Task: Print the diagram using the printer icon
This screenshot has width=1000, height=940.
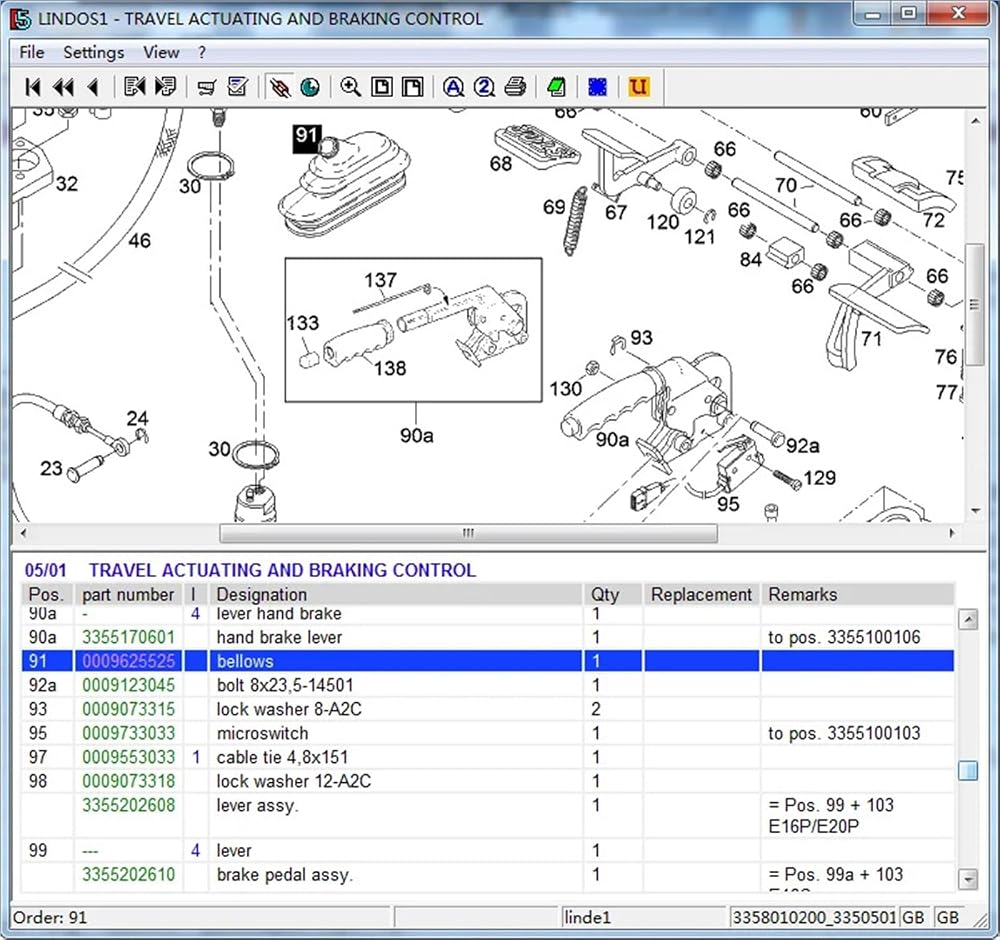Action: click(515, 87)
